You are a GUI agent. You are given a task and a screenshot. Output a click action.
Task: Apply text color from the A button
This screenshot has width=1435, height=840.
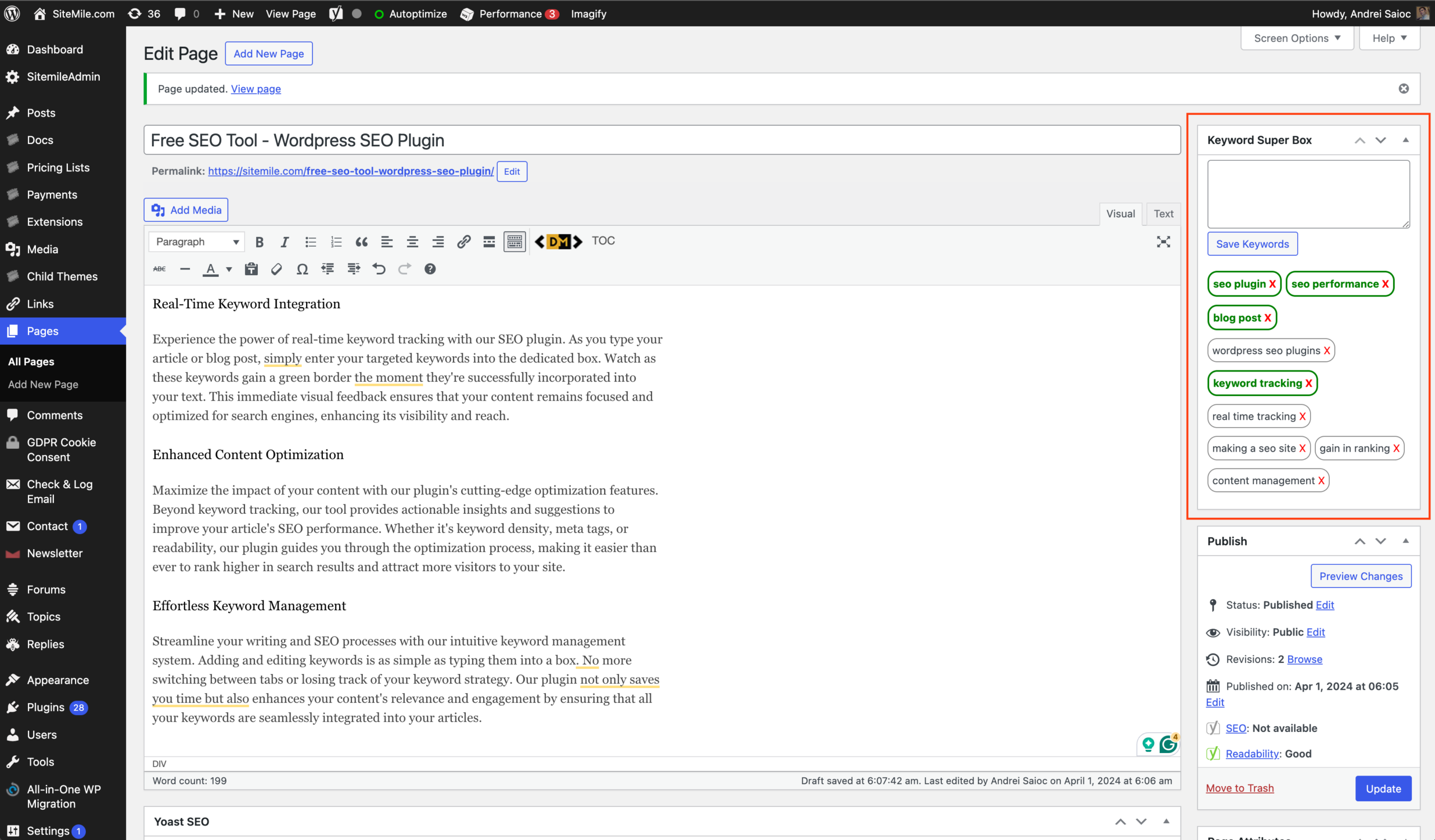tap(211, 268)
